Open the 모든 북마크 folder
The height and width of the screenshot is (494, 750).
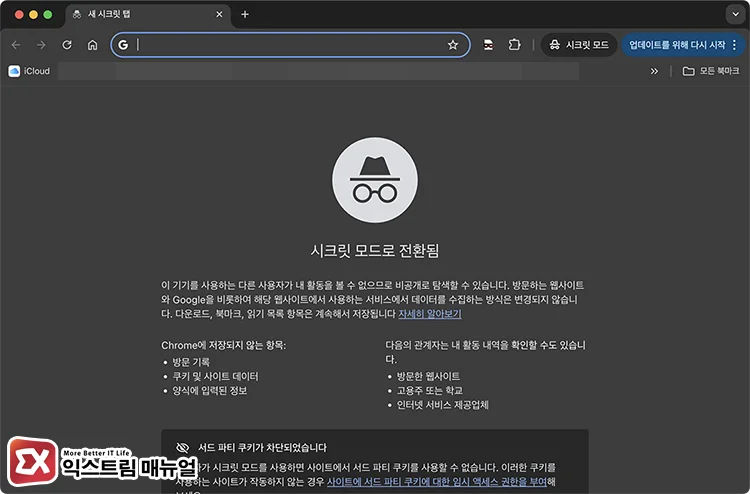pos(711,71)
